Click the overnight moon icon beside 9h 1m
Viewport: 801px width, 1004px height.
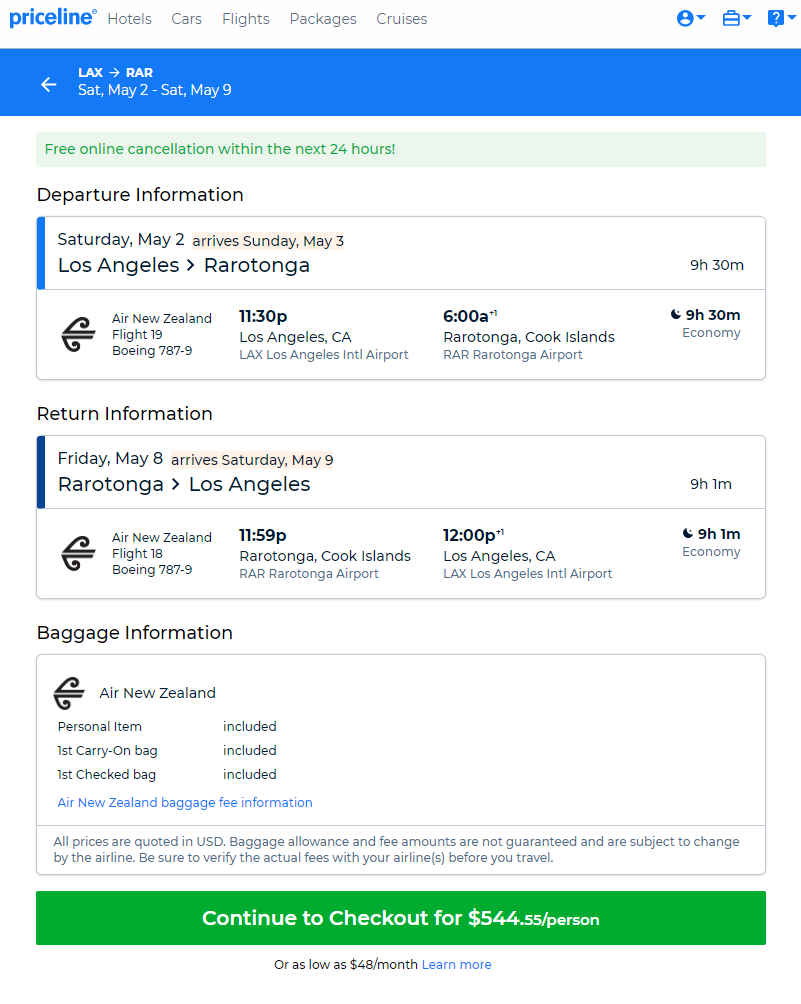(688, 533)
